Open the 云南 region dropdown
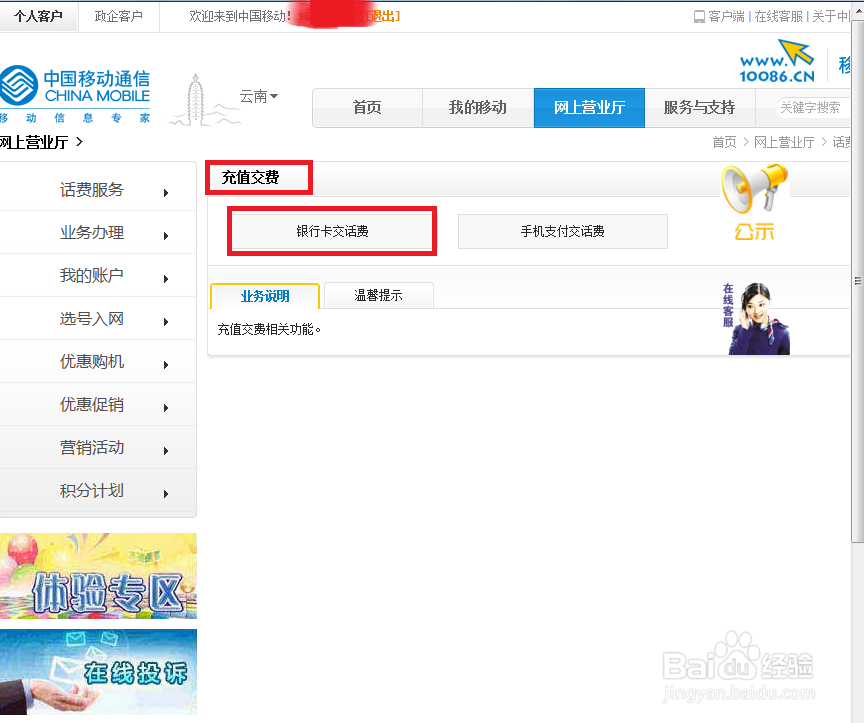 tap(258, 96)
